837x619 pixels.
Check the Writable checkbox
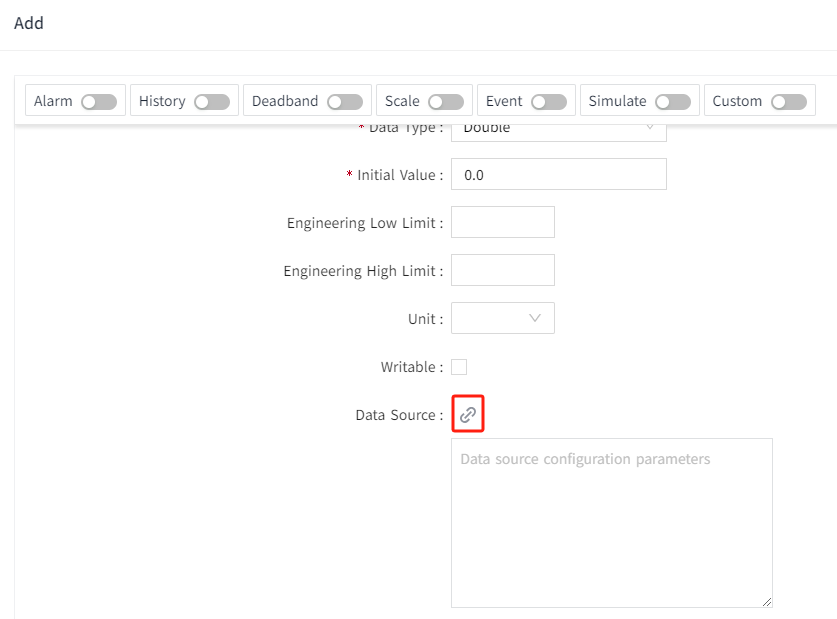(459, 367)
